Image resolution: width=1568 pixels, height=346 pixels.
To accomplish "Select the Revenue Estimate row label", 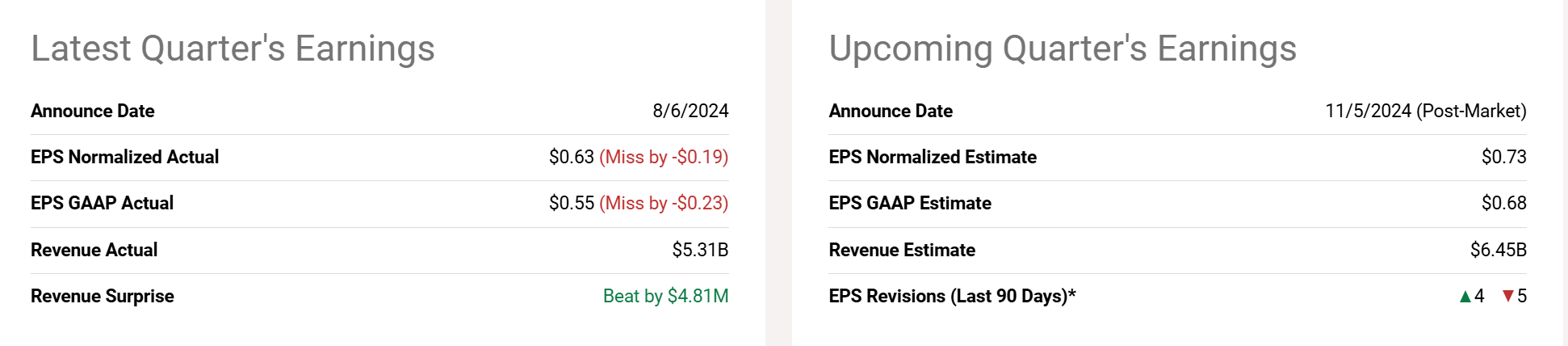I will 902,250.
